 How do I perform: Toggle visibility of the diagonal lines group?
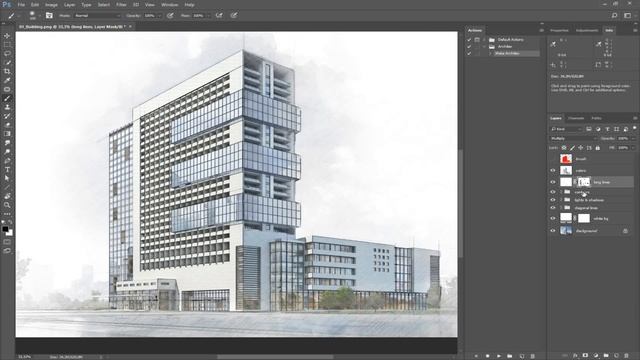[553, 208]
